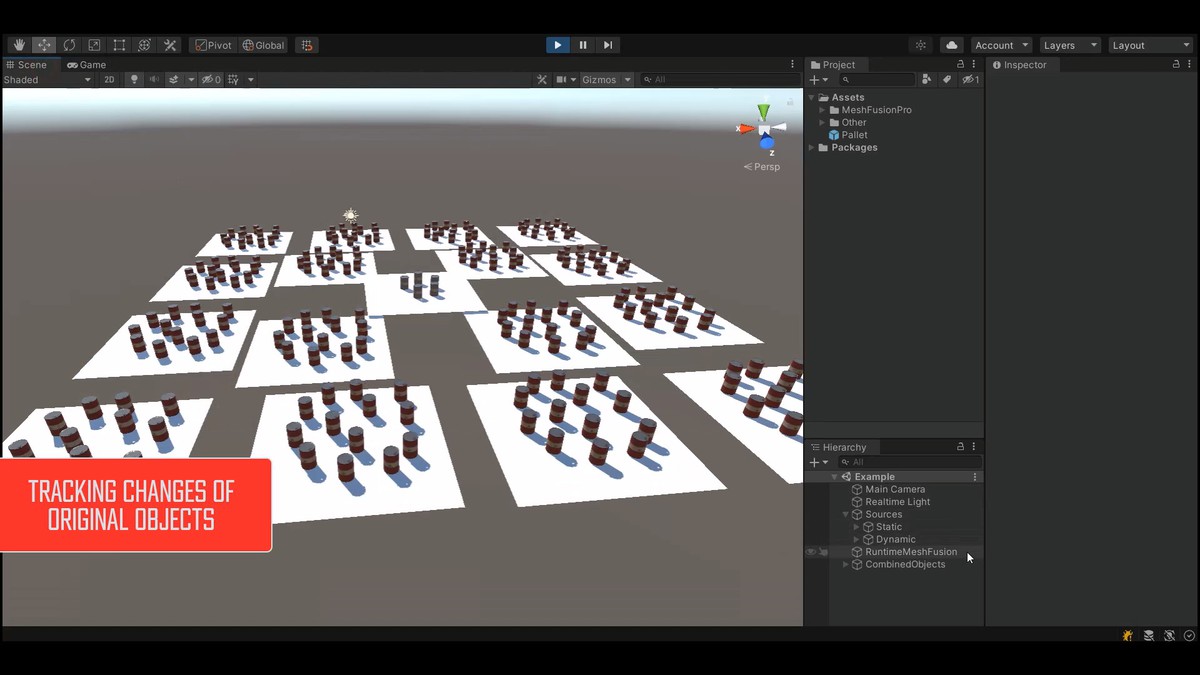Toggle scene grid visibility
The image size is (1200, 675).
[x=233, y=79]
